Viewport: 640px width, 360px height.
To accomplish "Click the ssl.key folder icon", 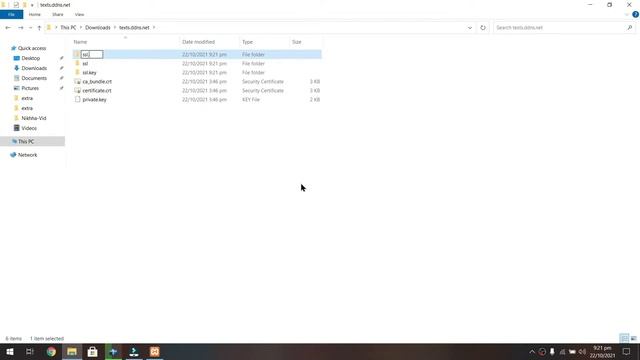I will tap(78, 73).
